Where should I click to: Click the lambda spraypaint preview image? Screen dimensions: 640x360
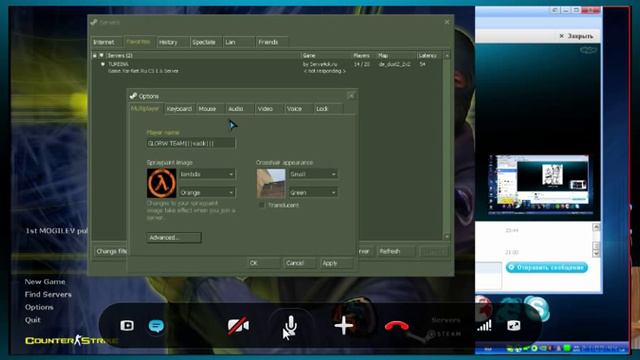pyautogui.click(x=162, y=183)
